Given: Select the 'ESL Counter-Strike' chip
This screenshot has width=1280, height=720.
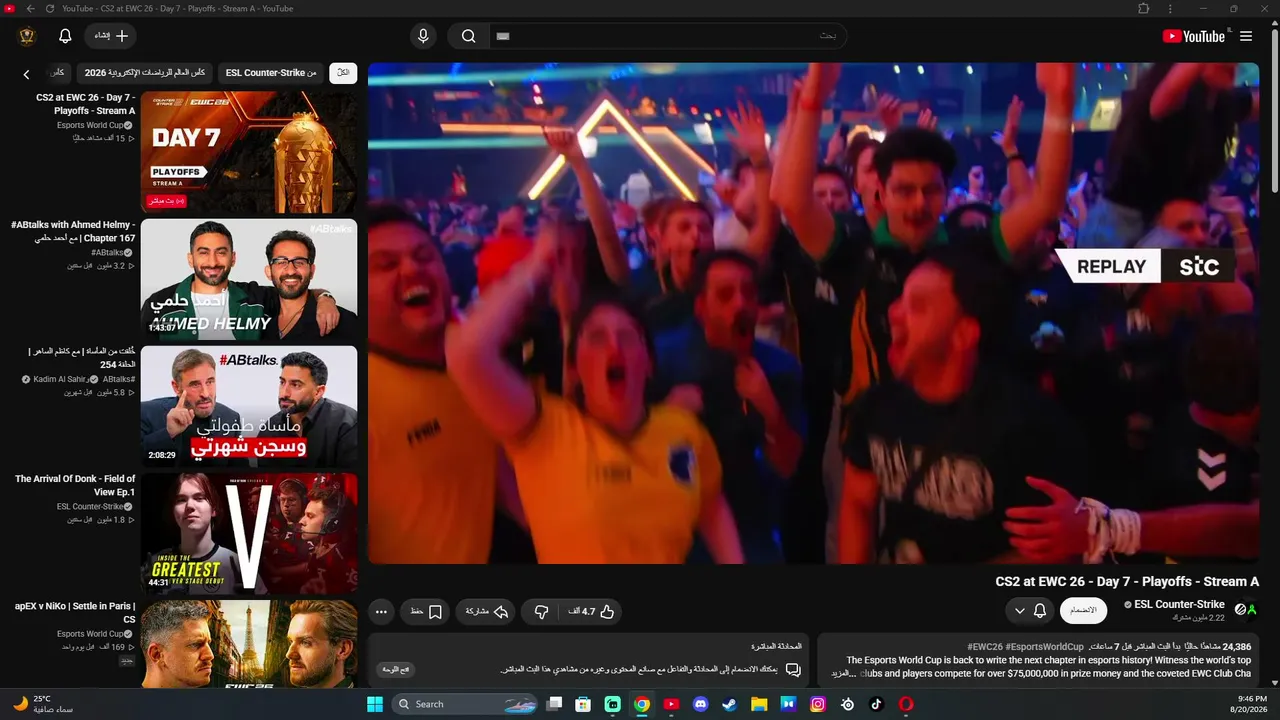Looking at the screenshot, I should pyautogui.click(x=271, y=73).
